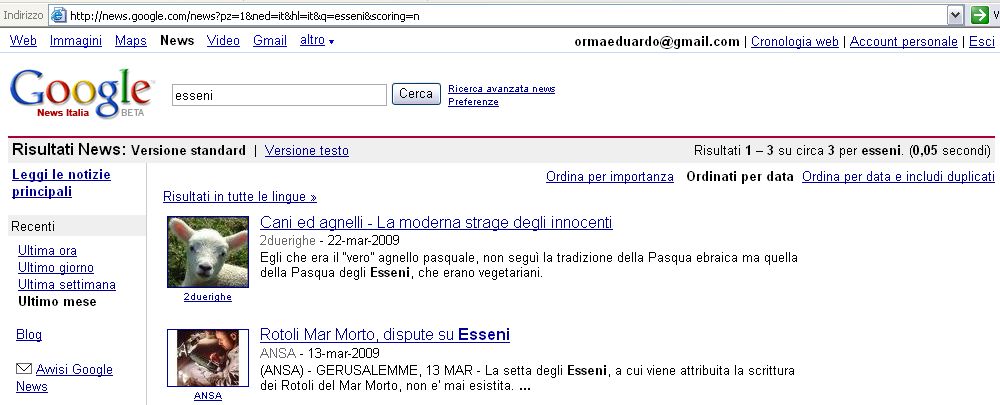1000x405 pixels.
Task: Open Leggi le notizie principali link
Action: point(61,183)
